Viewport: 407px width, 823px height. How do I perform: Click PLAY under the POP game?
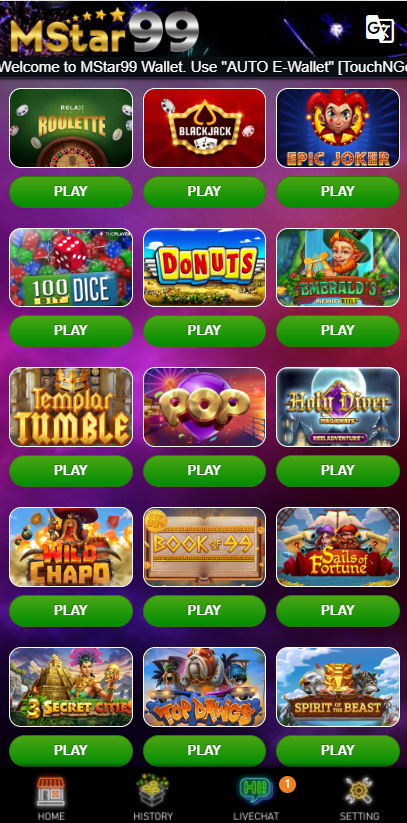click(204, 471)
